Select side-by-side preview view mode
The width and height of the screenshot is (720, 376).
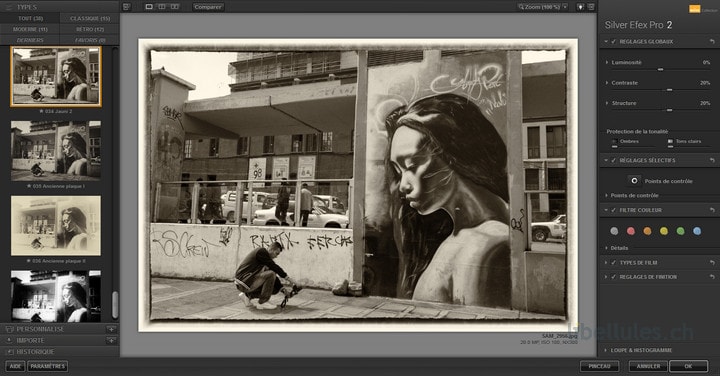pos(175,7)
